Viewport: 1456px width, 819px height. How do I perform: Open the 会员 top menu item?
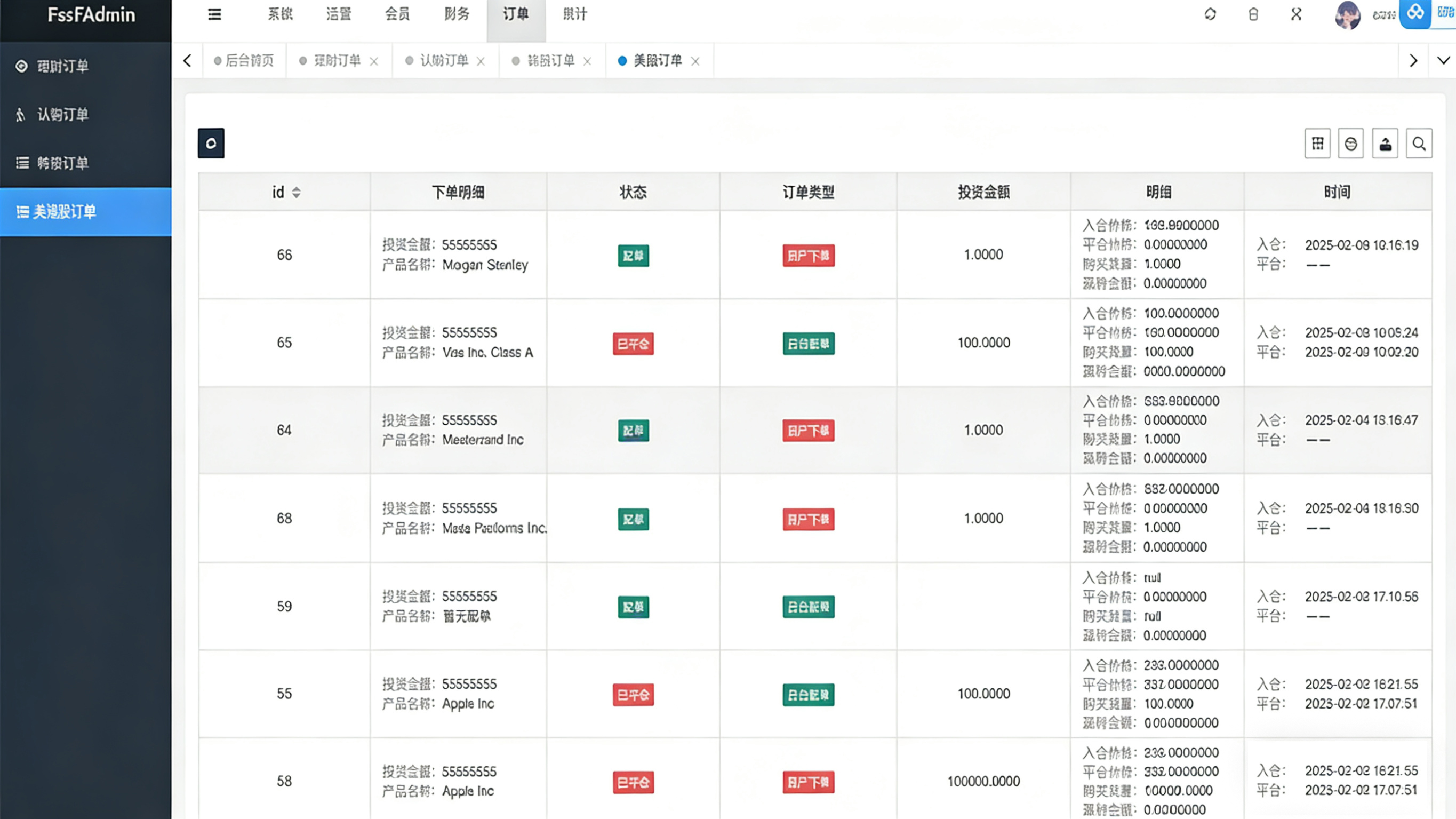click(397, 14)
